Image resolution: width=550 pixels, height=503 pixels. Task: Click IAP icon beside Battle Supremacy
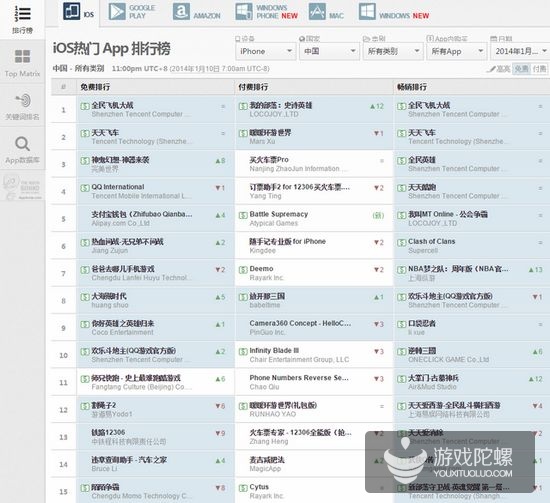[243, 215]
